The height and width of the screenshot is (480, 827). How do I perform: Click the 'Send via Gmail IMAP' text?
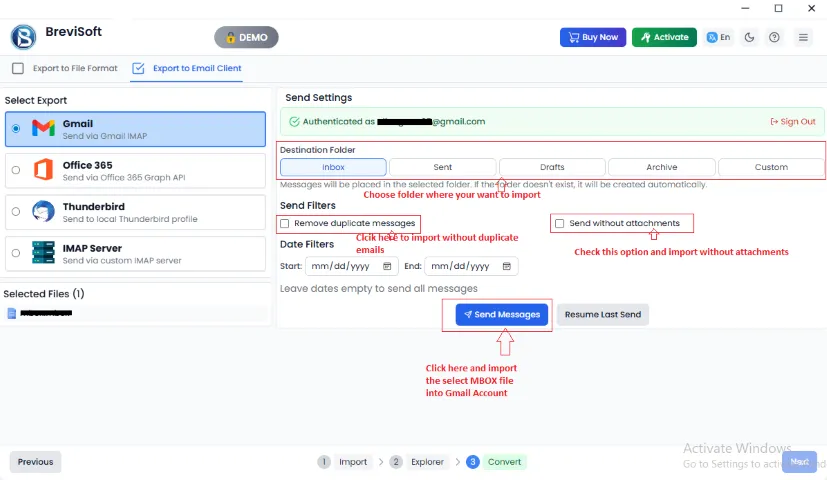pyautogui.click(x=105, y=136)
